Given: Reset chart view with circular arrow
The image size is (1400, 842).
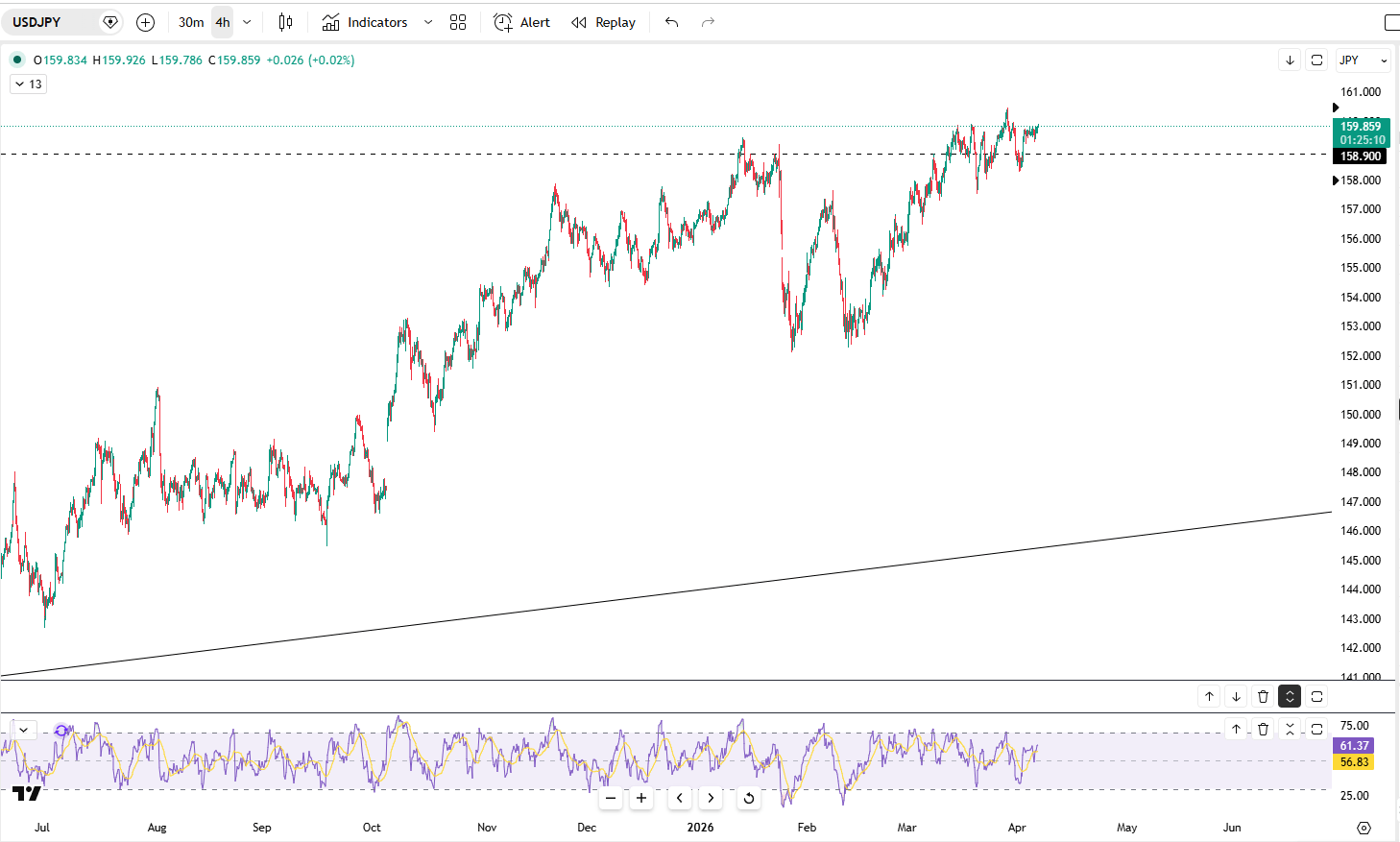Looking at the screenshot, I should coord(749,798).
